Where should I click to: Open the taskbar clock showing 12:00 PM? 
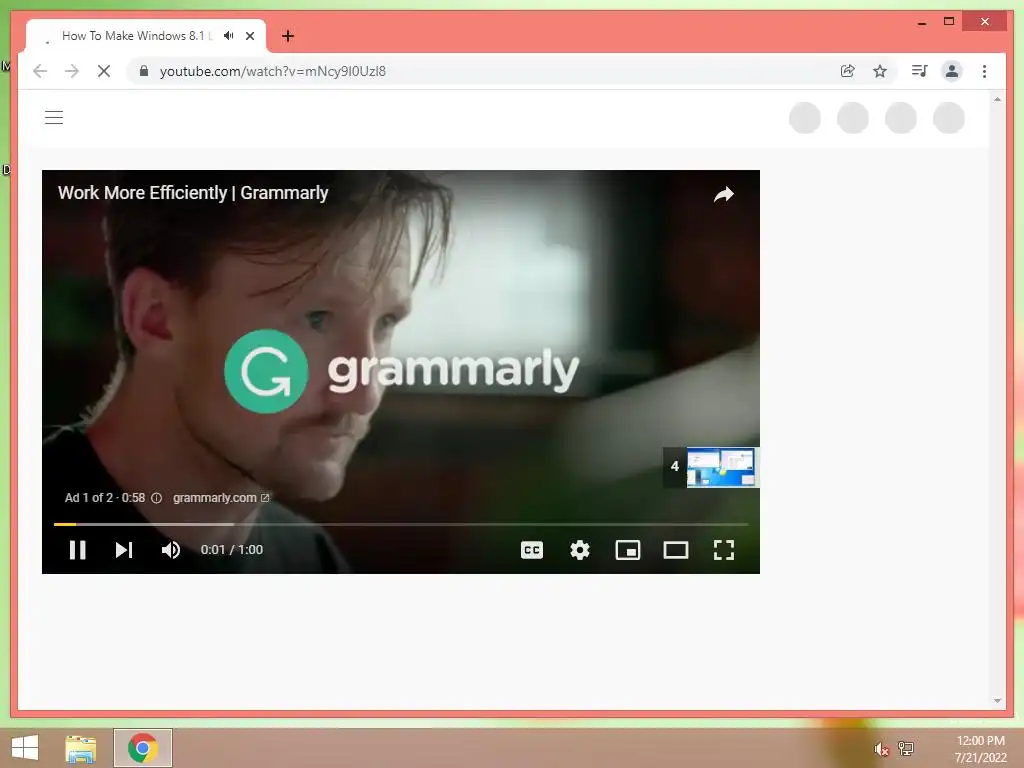click(980, 749)
